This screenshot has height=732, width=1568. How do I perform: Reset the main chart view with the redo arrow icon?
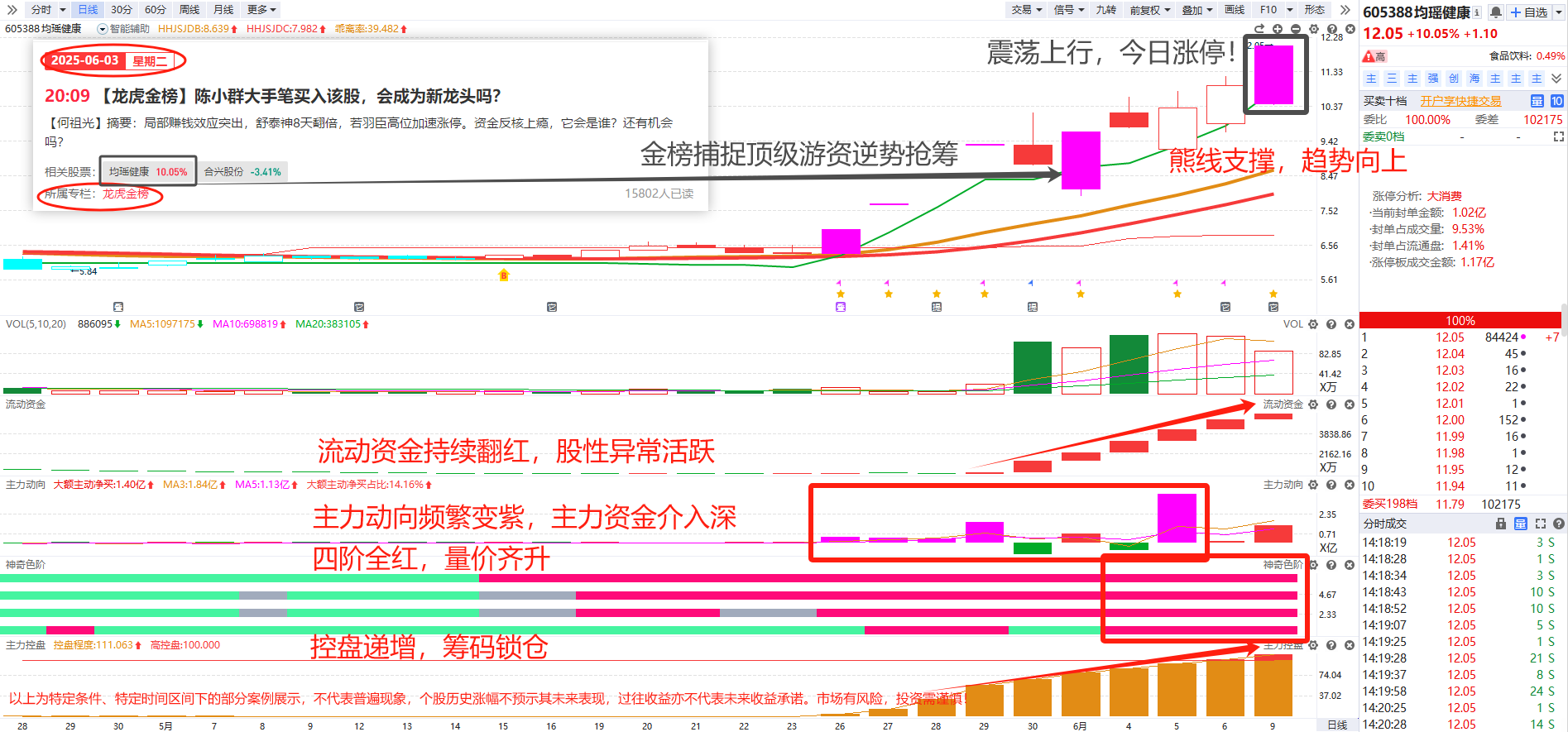[1259, 29]
